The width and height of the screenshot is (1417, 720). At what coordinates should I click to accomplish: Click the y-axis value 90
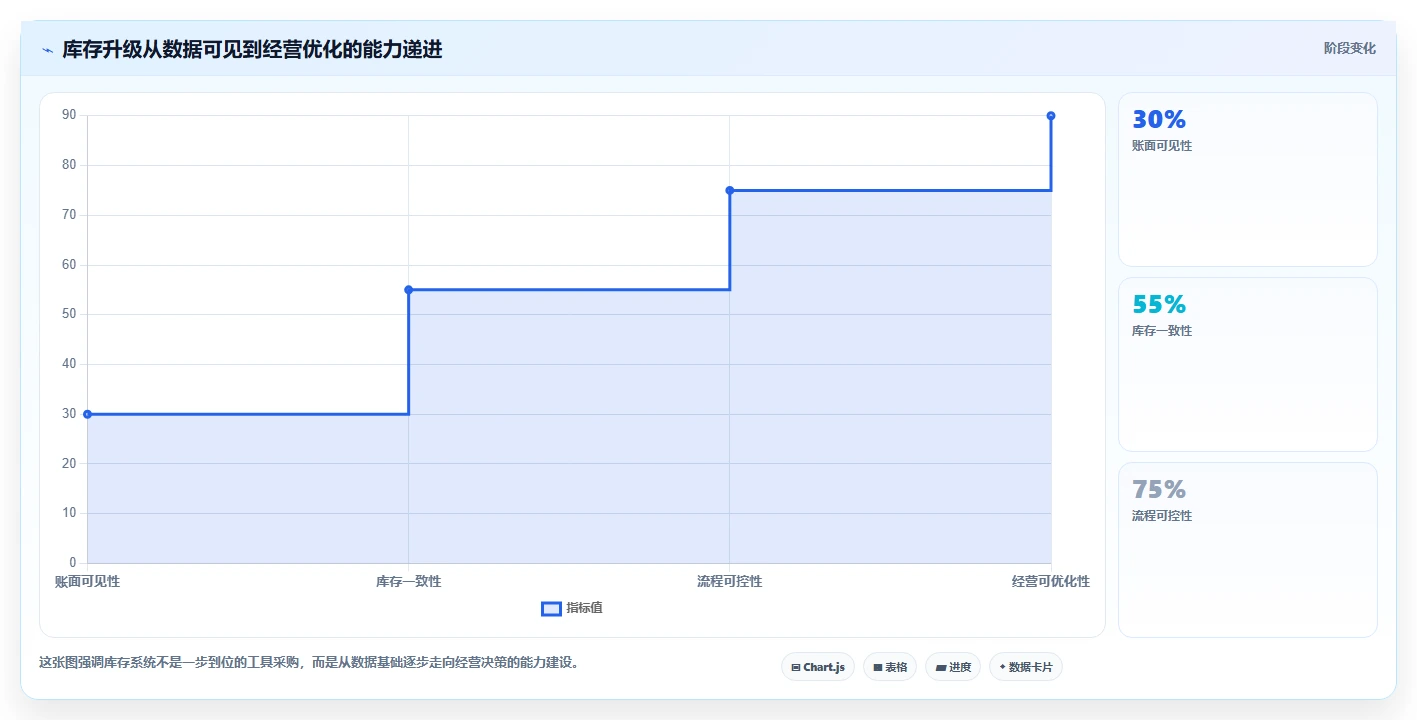tap(69, 115)
